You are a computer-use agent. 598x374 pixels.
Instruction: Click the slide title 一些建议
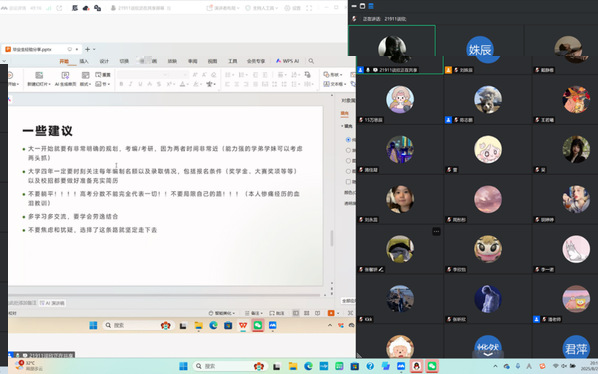47,131
